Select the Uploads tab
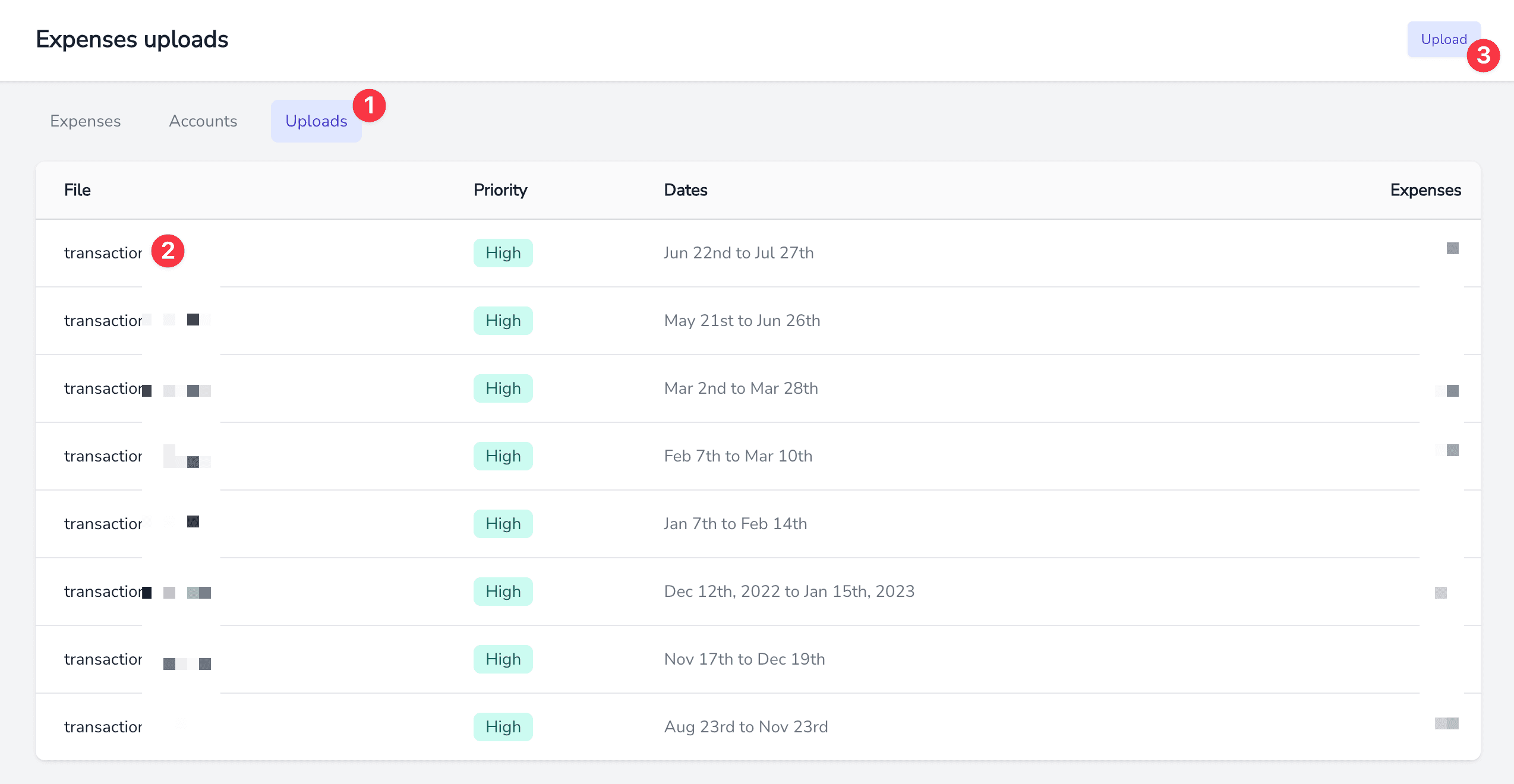Viewport: 1514px width, 784px height. click(316, 121)
